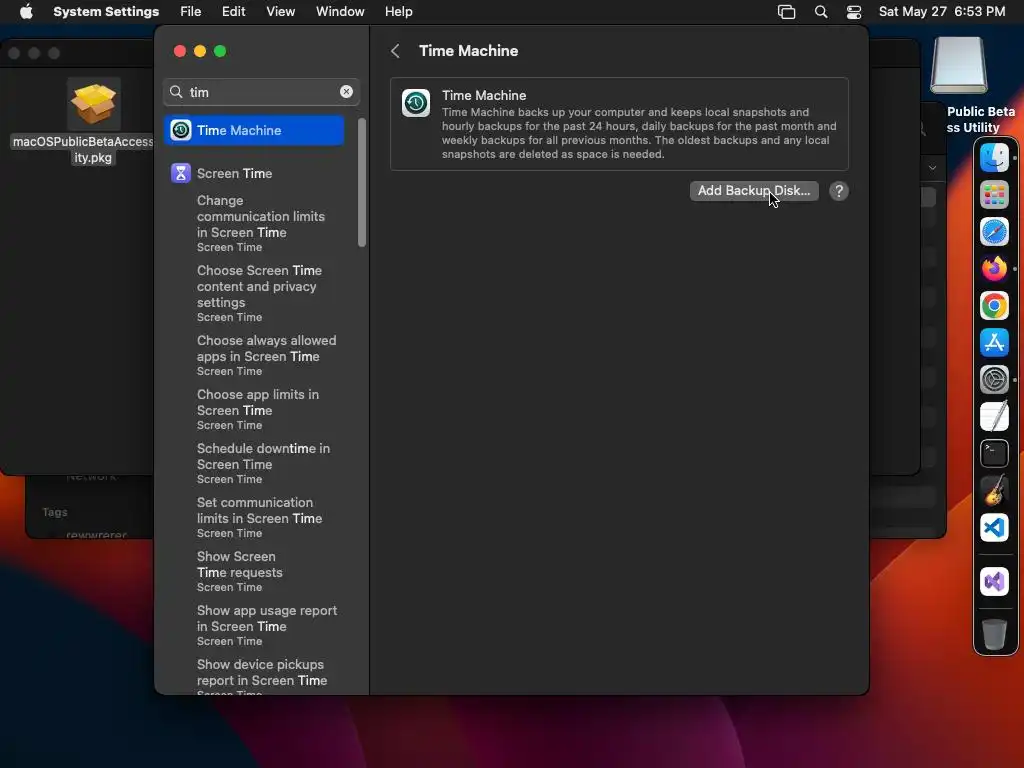Screen dimensions: 1024x768
Task: Open Visual Studio from the Dock
Action: (x=994, y=581)
